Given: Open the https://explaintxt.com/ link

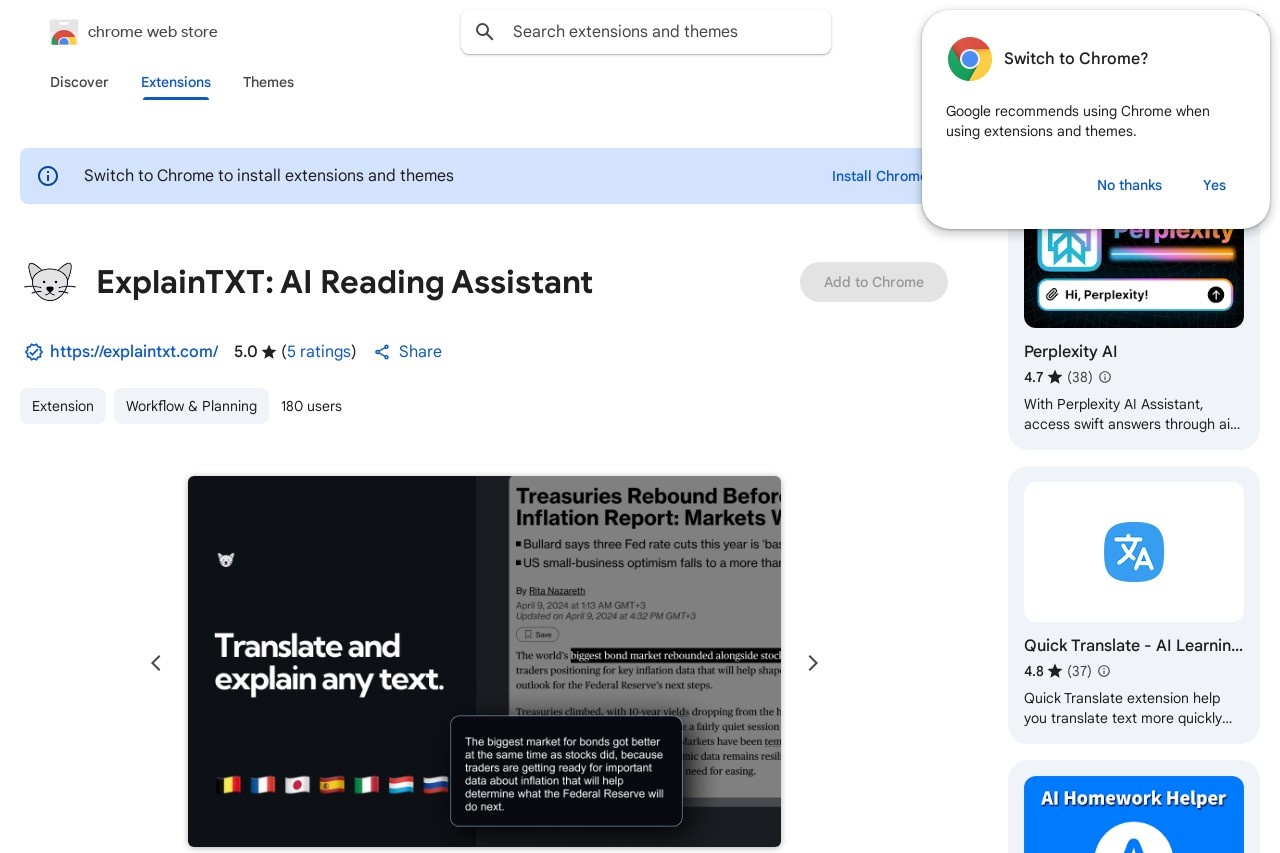Looking at the screenshot, I should click(x=134, y=352).
